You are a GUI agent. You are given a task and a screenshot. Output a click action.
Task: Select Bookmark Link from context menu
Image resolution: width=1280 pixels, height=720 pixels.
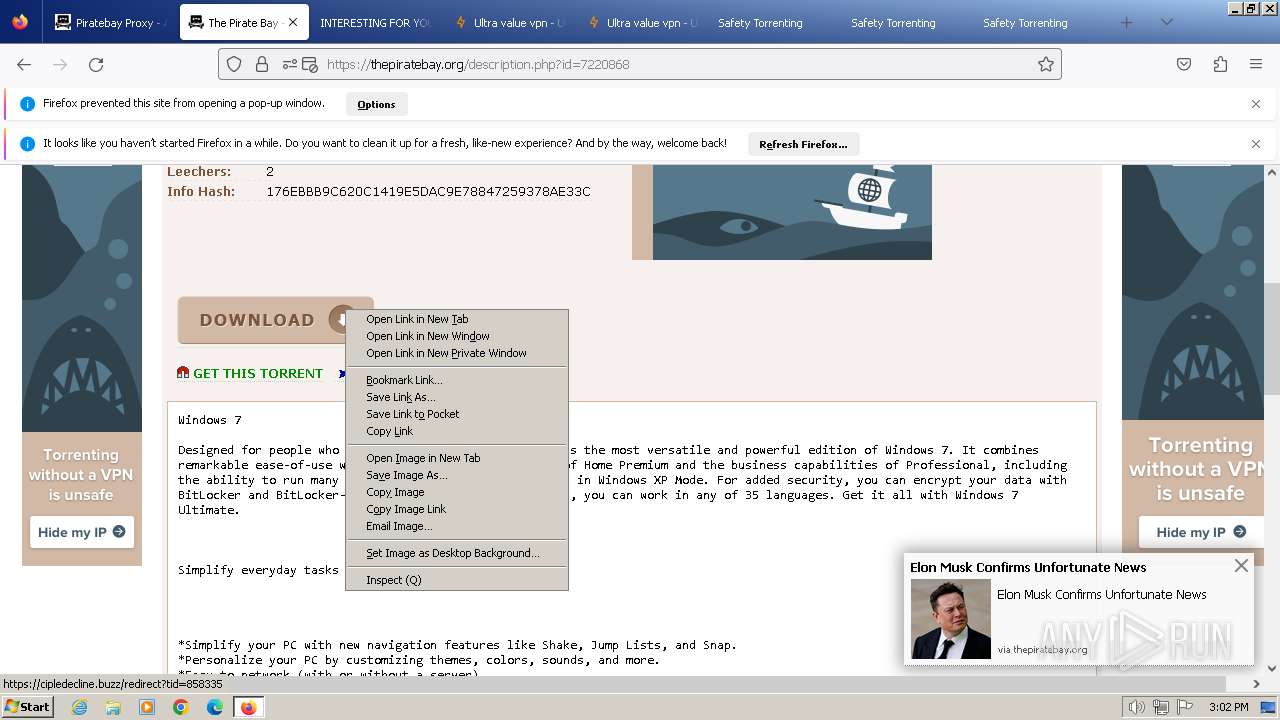(x=457, y=380)
